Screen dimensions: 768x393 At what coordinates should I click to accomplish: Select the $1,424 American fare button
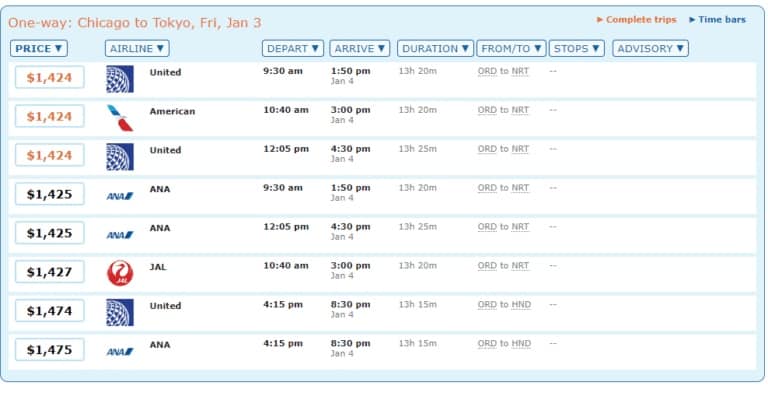tap(49, 116)
